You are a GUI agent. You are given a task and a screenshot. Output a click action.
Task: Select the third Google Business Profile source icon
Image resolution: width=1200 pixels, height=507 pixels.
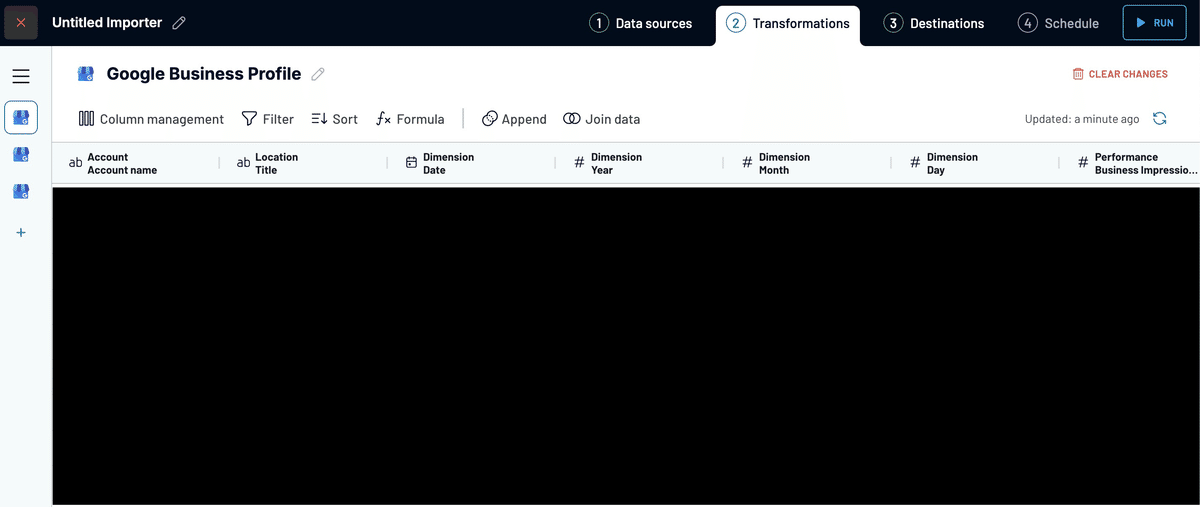[x=21, y=191]
